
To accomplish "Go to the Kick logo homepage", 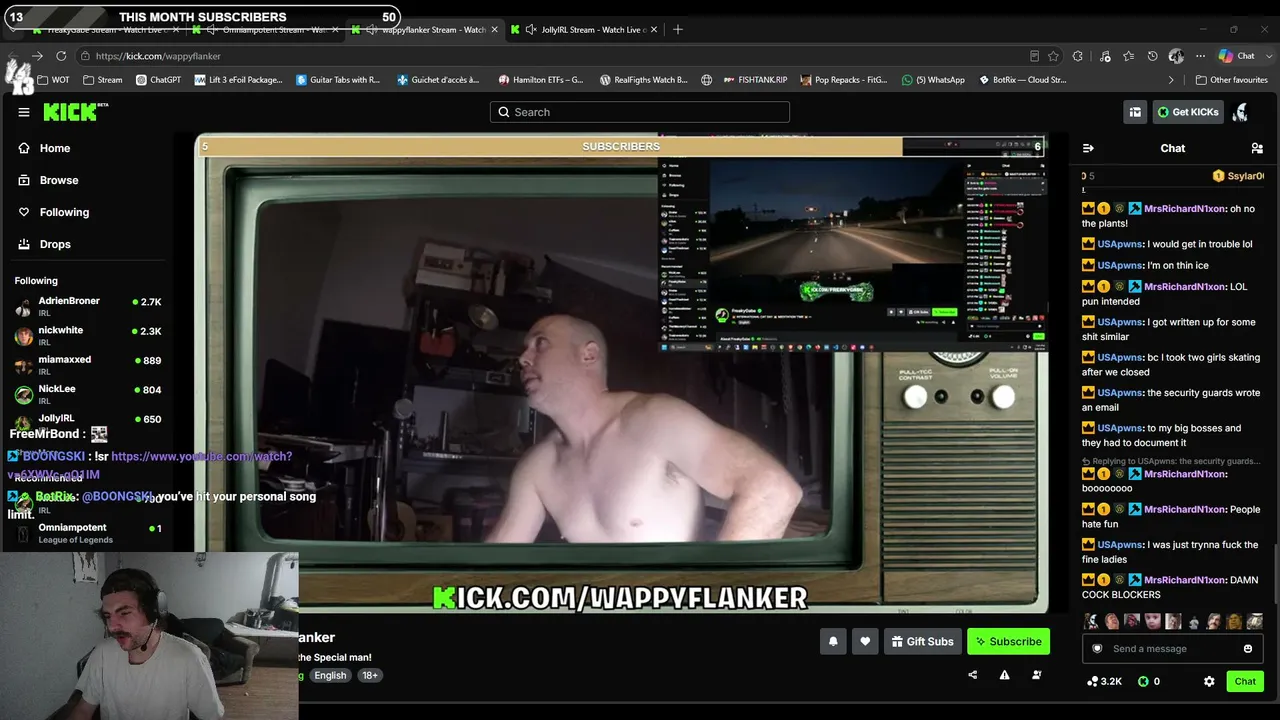I will pos(75,112).
